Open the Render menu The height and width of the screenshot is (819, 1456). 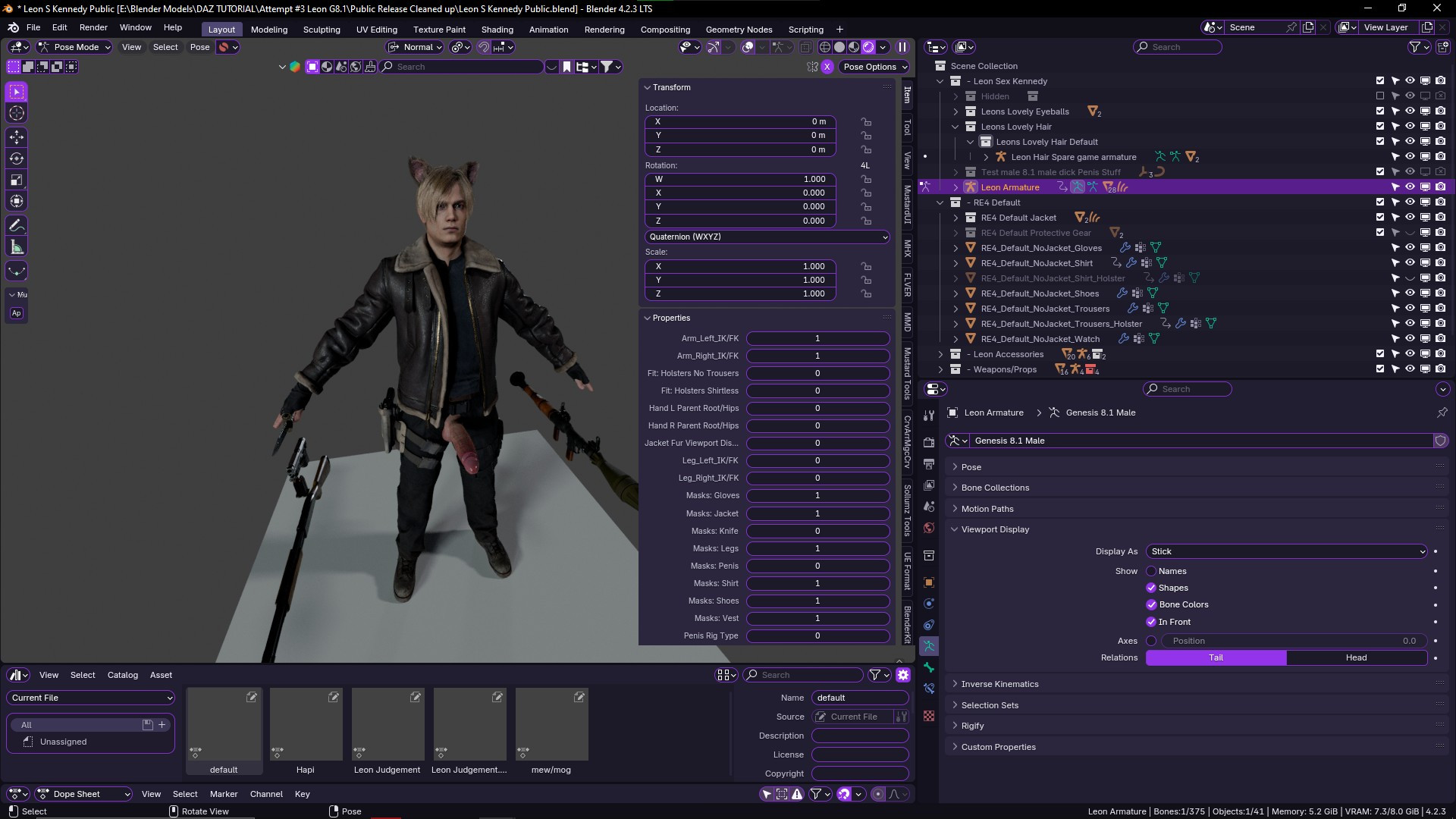(93, 27)
